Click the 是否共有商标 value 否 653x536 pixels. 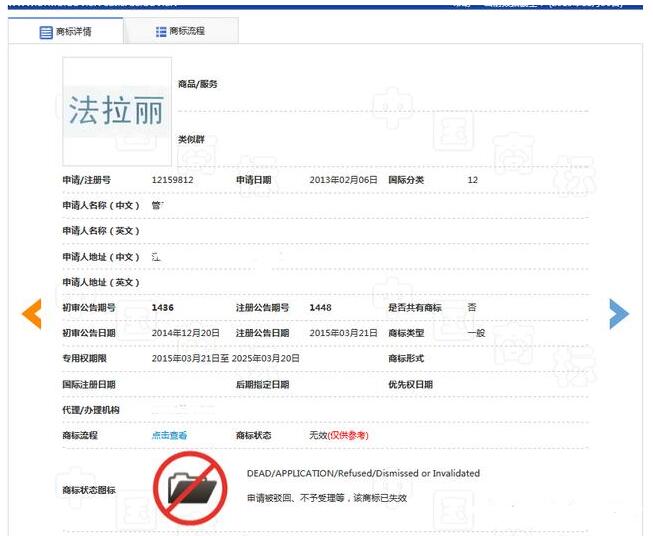coord(472,308)
